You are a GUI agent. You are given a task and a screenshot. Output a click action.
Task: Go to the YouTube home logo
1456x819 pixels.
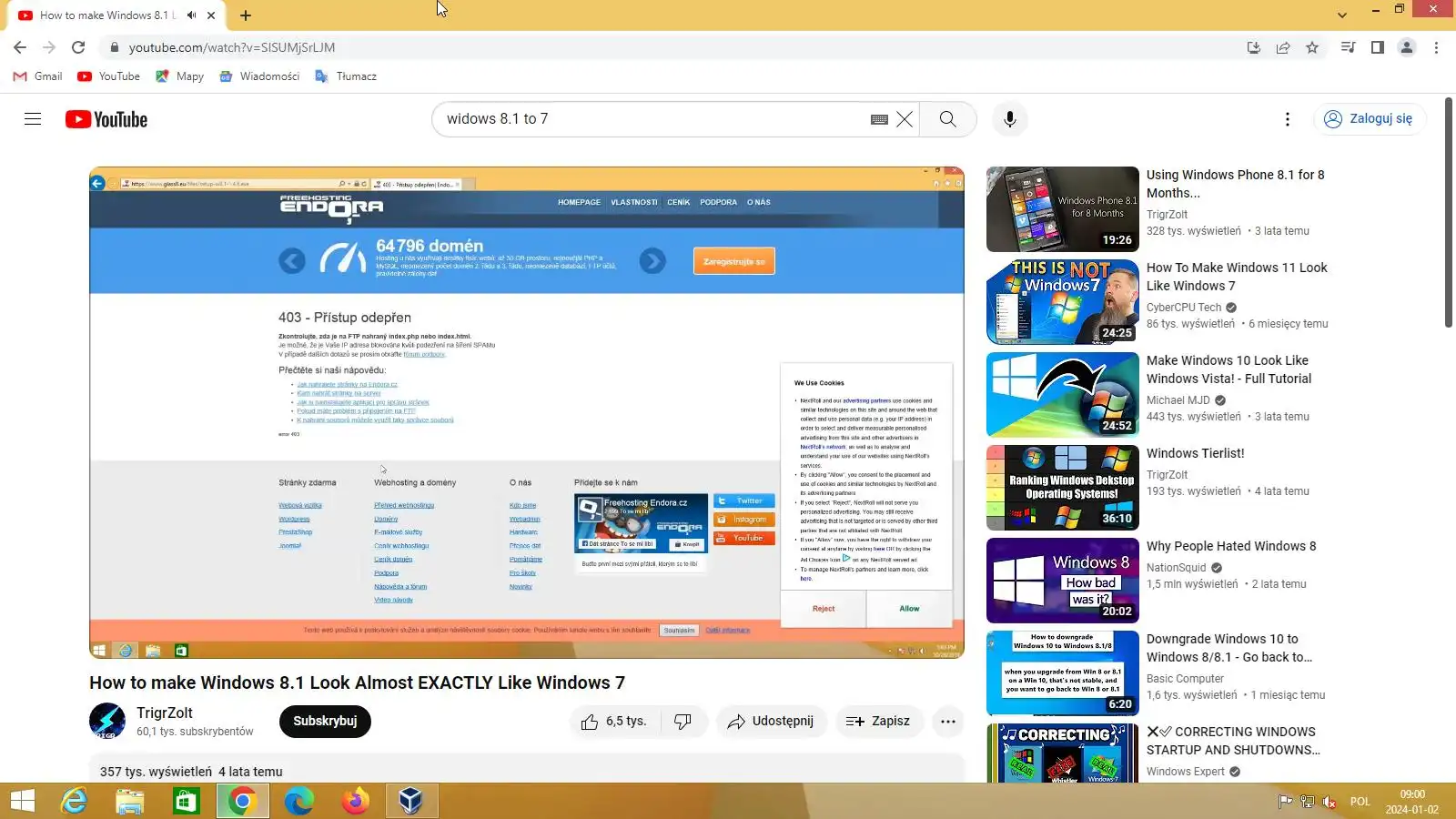[x=106, y=119]
